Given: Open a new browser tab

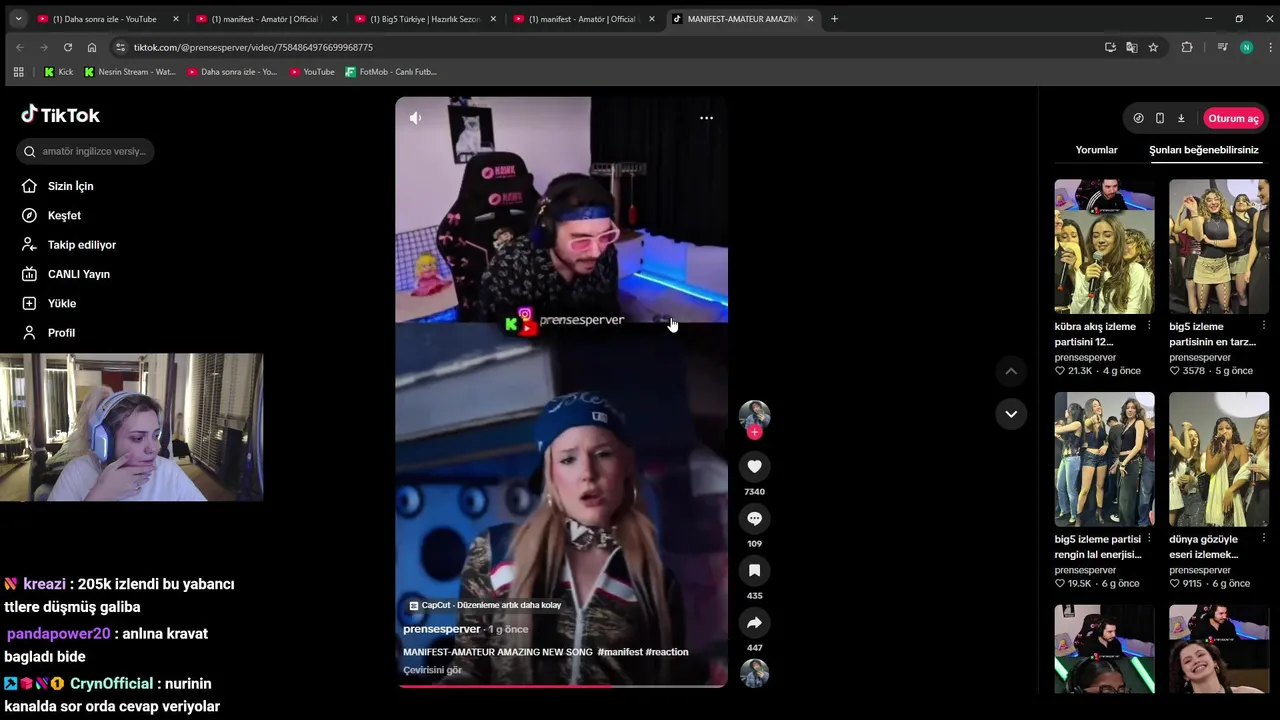Looking at the screenshot, I should (834, 18).
